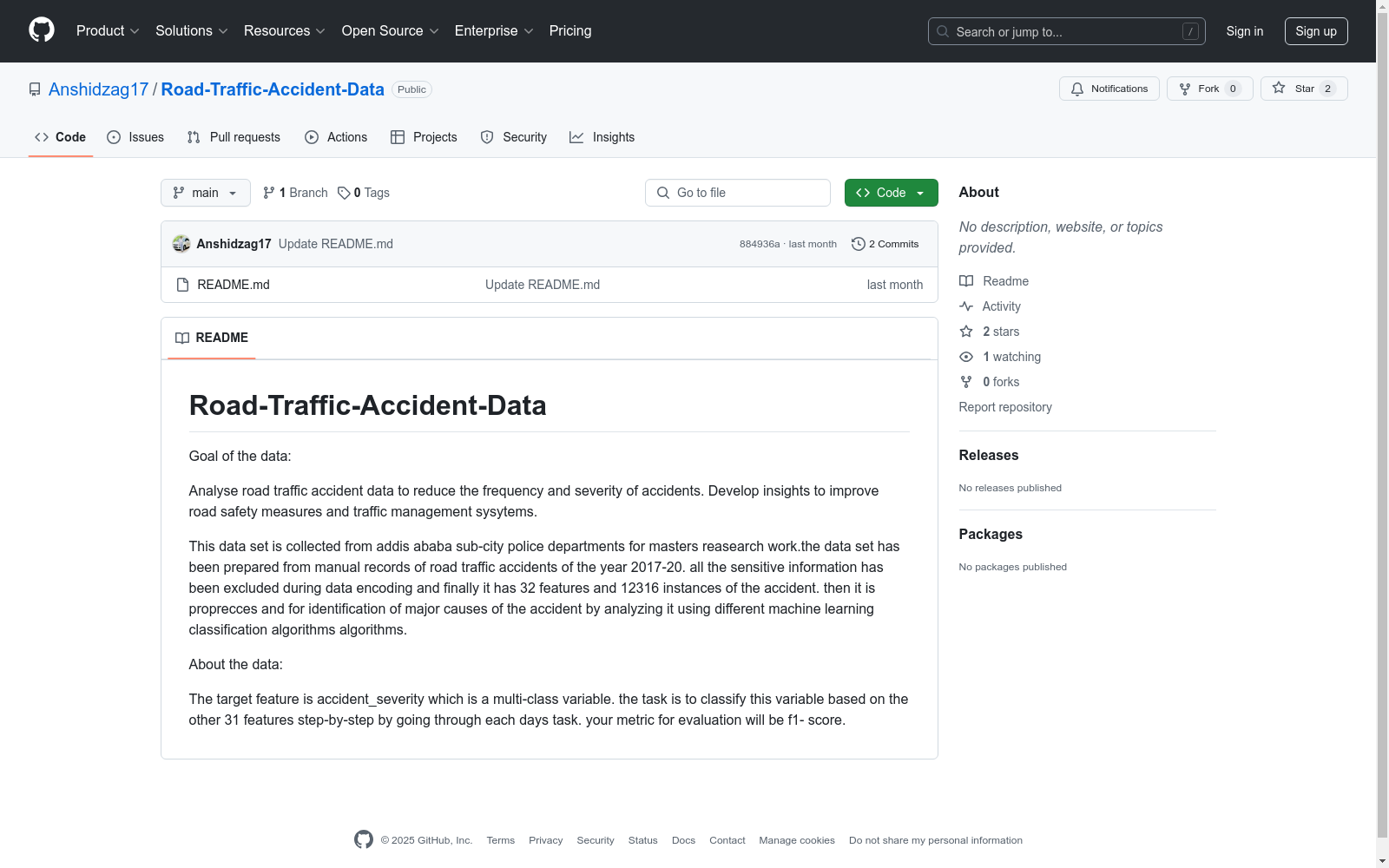Open the footer Terms link
The width and height of the screenshot is (1389, 868).
point(501,840)
